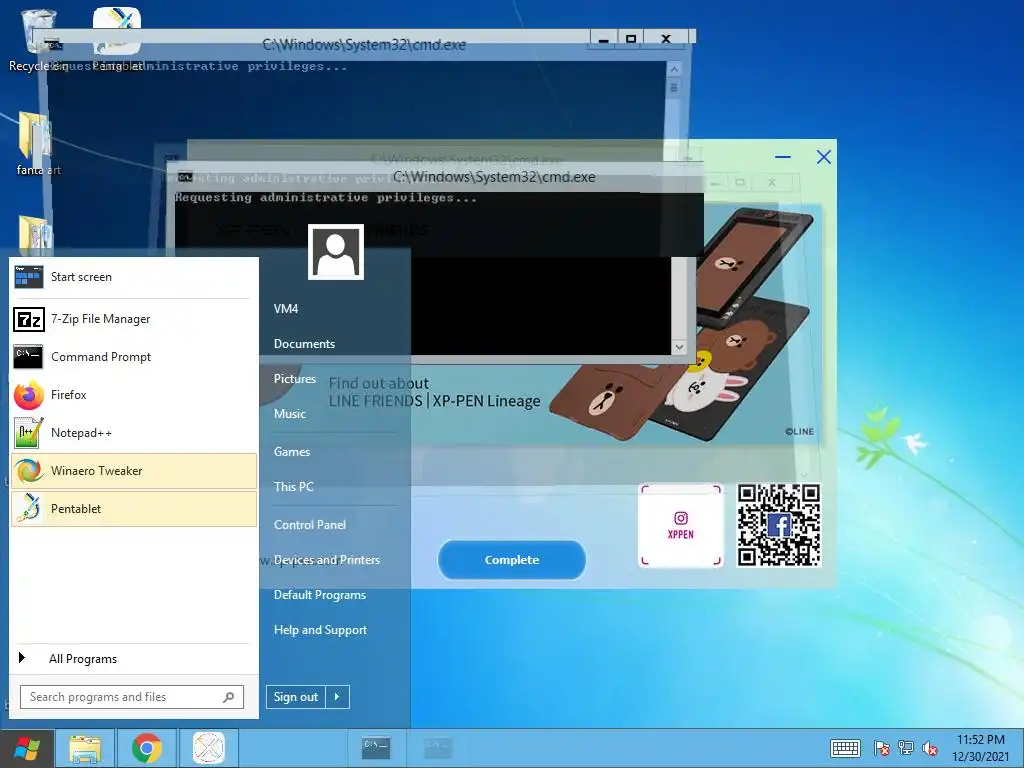1024x768 pixels.
Task: Open Notepad++ from the Start menu
Action: tap(133, 432)
